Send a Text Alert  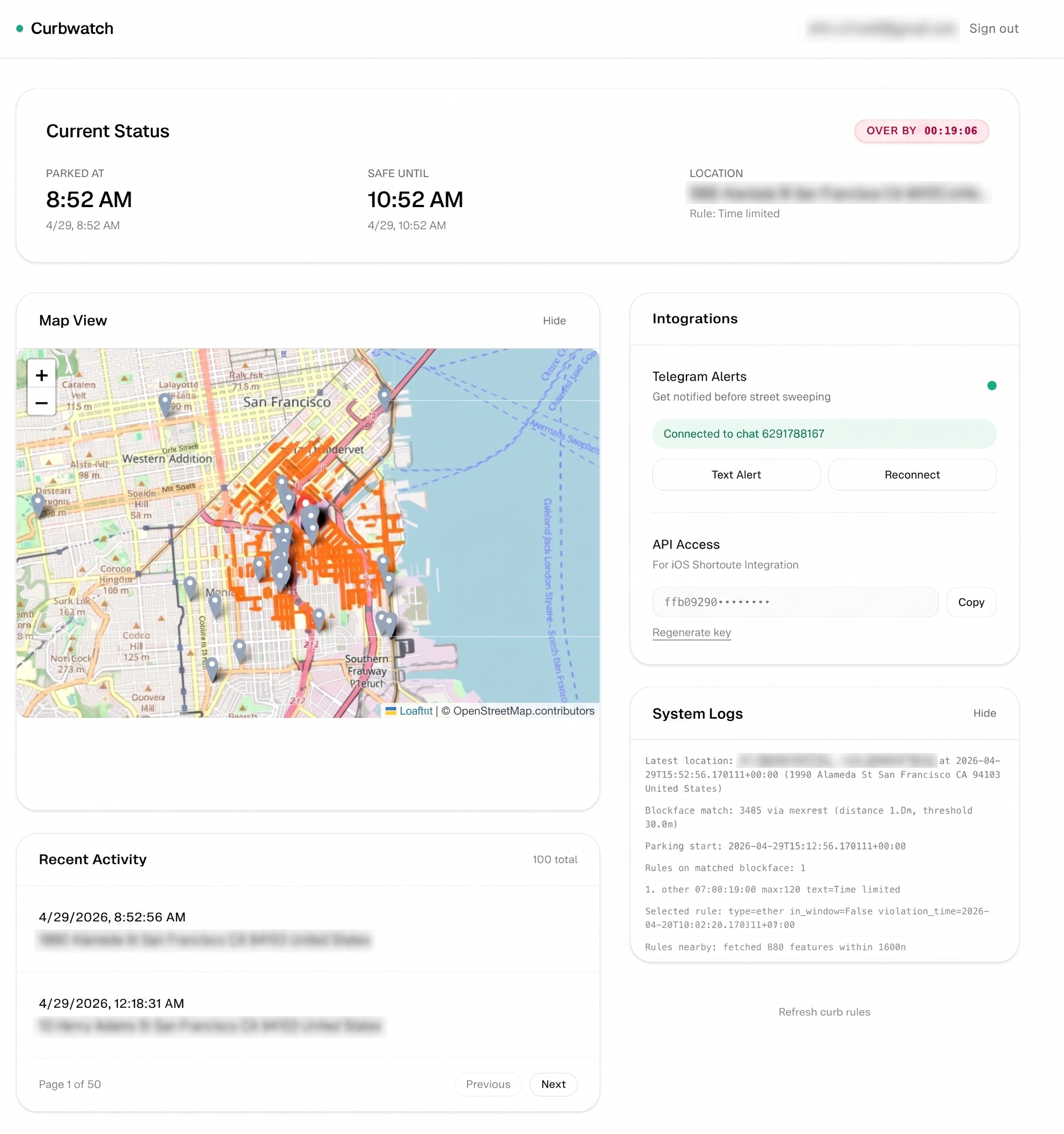(736, 475)
